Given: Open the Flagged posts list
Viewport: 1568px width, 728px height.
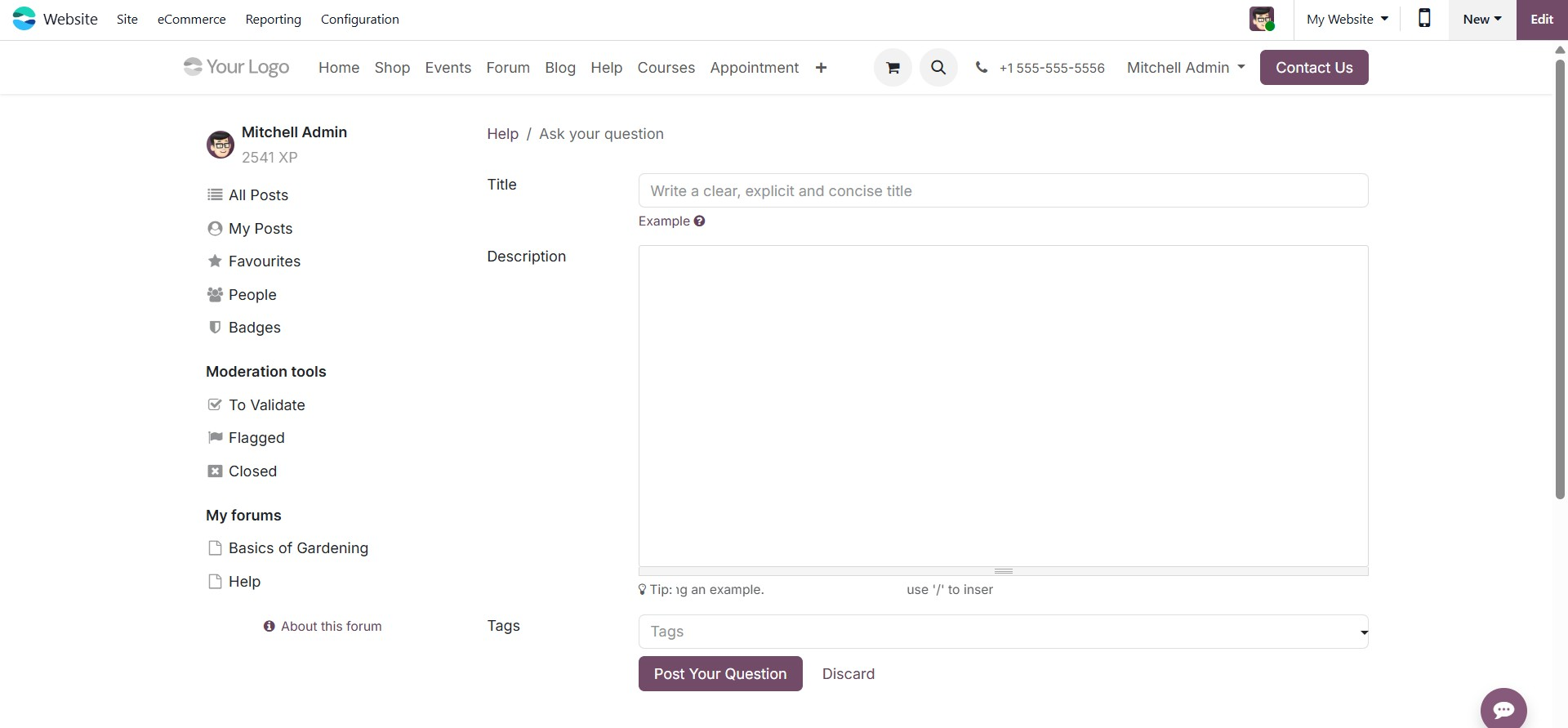Looking at the screenshot, I should coord(256,438).
